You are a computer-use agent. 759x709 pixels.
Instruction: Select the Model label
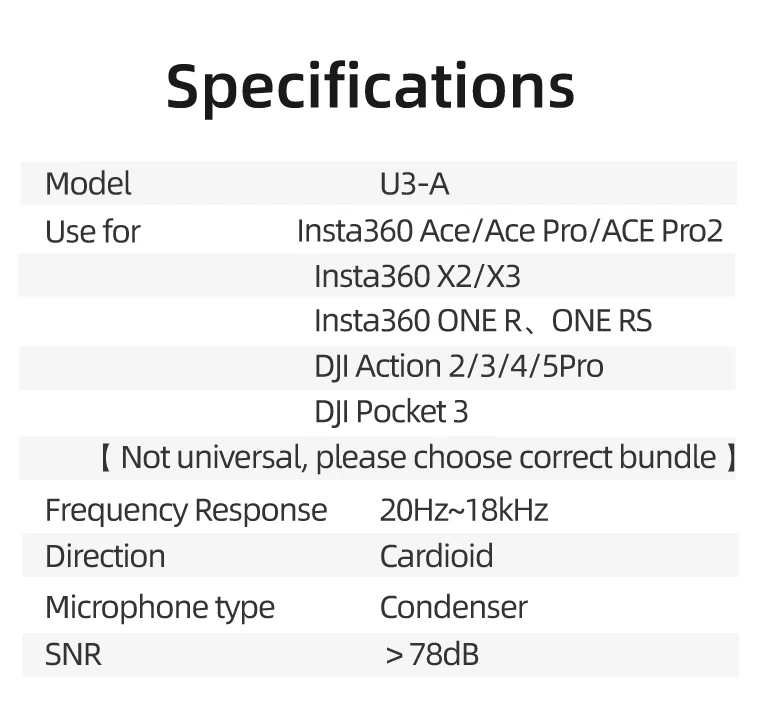pyautogui.click(x=88, y=184)
